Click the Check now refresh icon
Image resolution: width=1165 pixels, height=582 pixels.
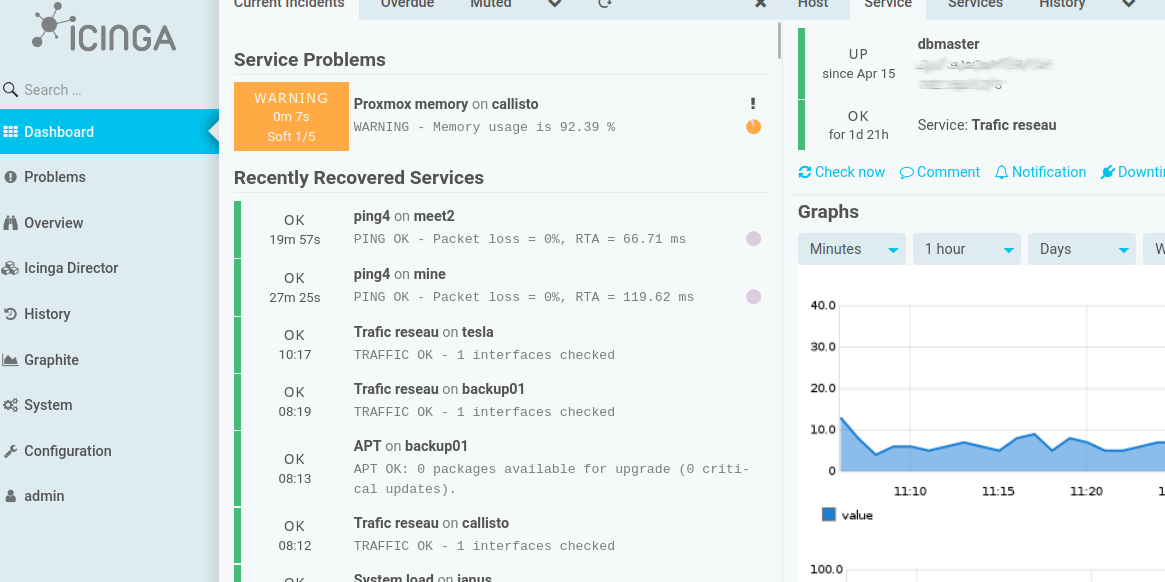[x=805, y=172]
